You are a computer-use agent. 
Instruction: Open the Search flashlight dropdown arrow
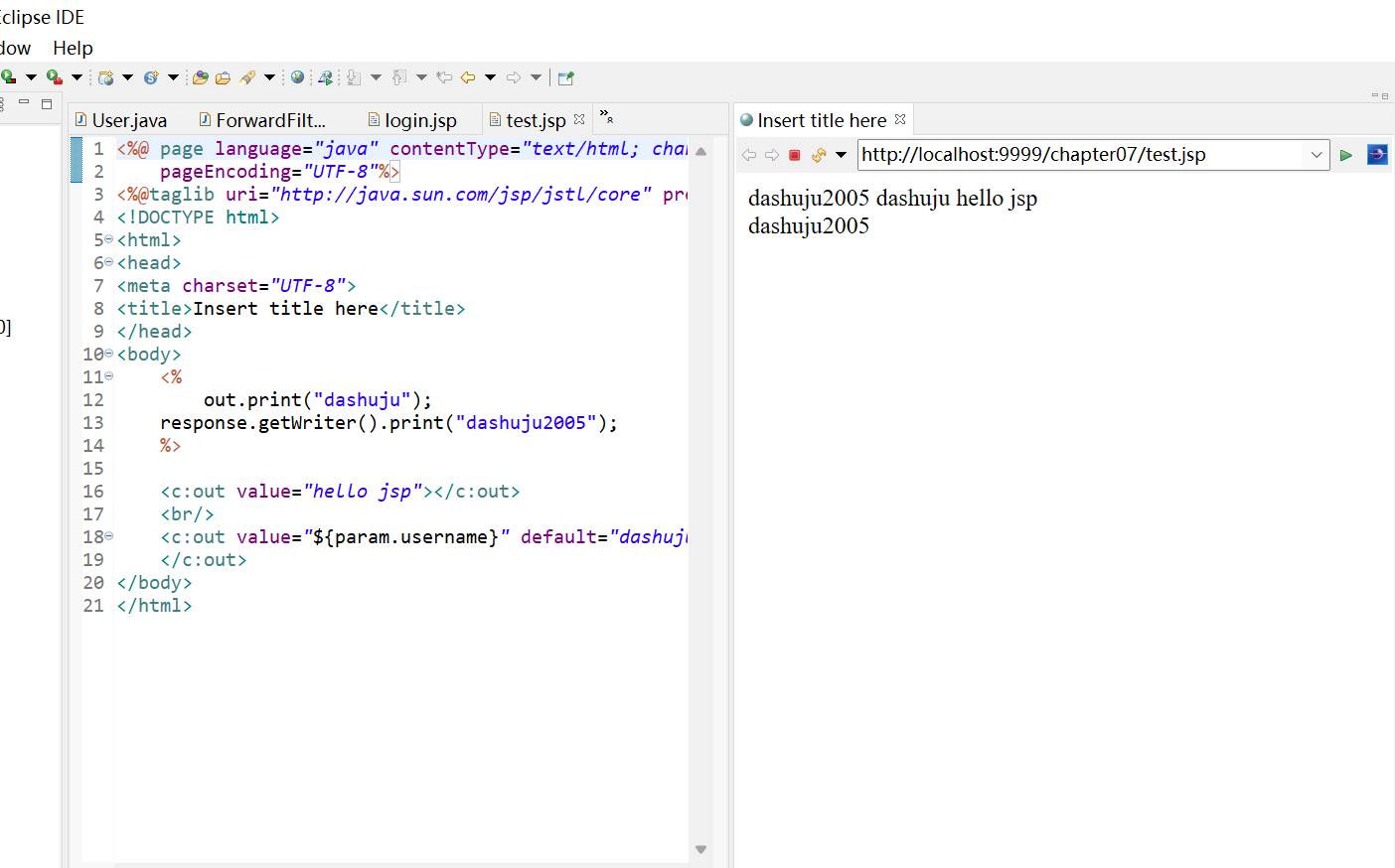tap(269, 77)
